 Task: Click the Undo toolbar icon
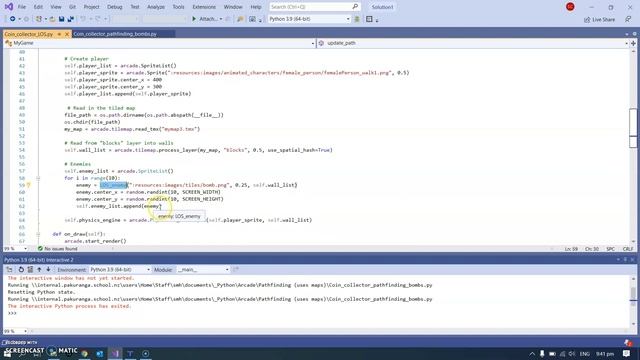83,19
